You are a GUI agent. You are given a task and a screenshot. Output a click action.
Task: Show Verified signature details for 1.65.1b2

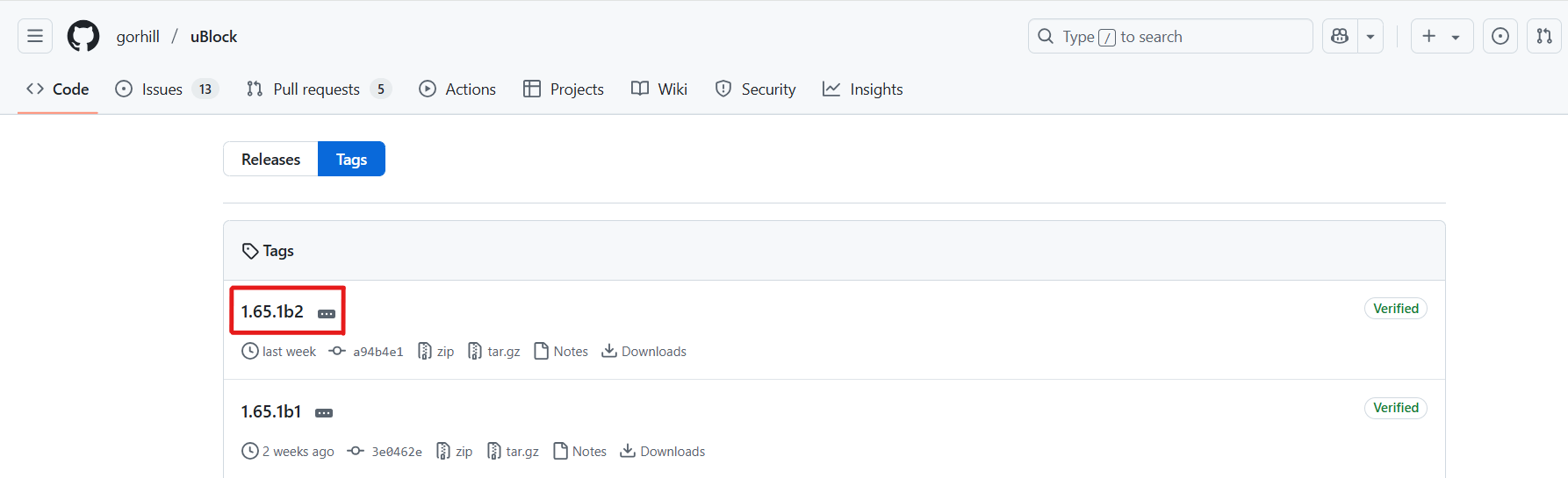pyautogui.click(x=1396, y=309)
